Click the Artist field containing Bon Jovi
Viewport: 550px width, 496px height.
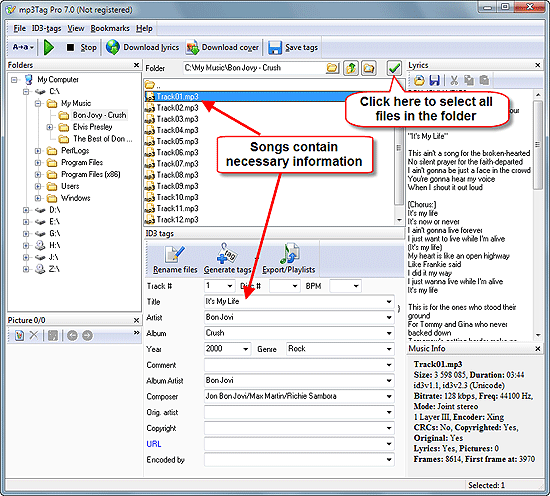tap(299, 317)
